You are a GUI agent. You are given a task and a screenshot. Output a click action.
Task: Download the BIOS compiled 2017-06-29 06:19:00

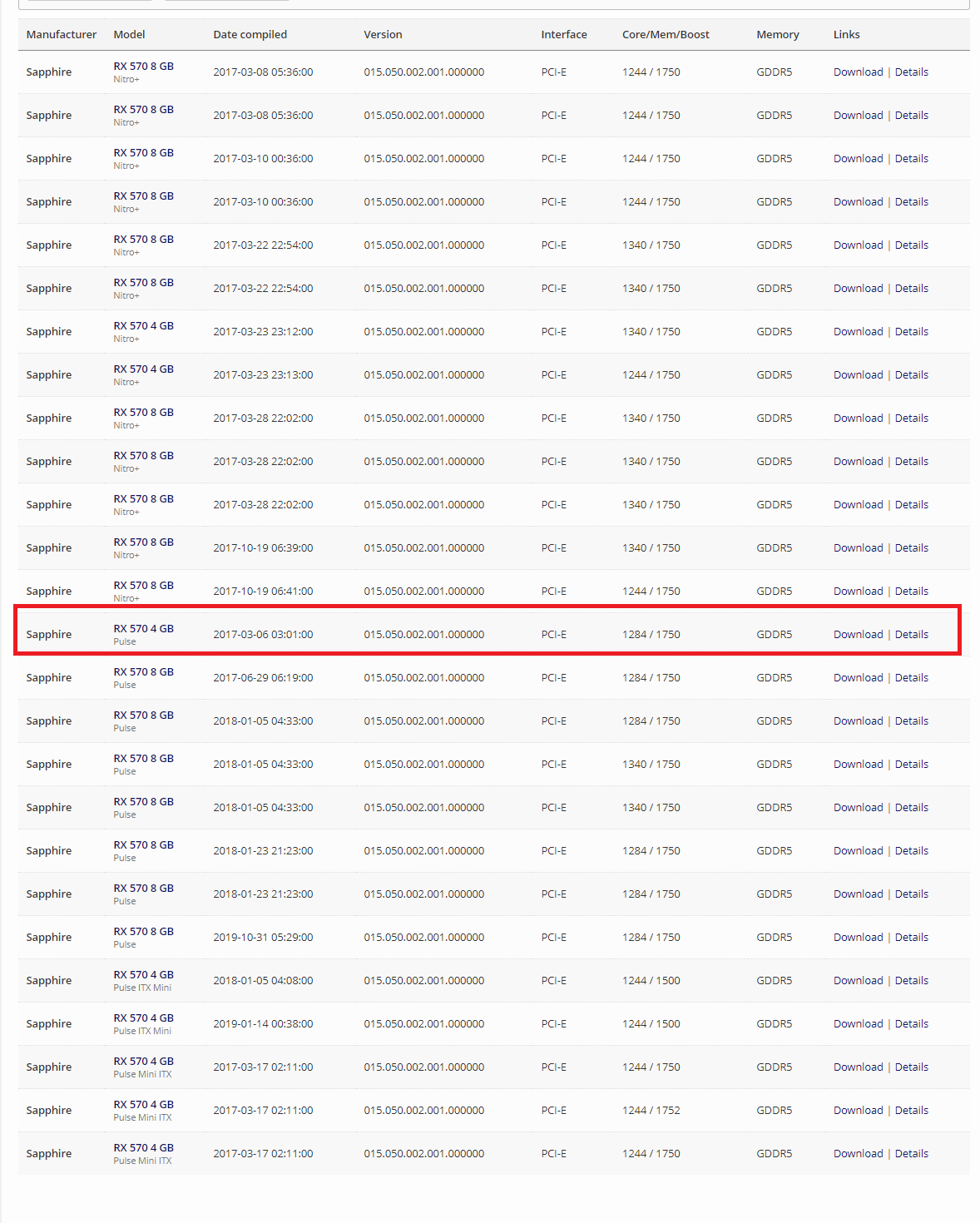pyautogui.click(x=858, y=677)
